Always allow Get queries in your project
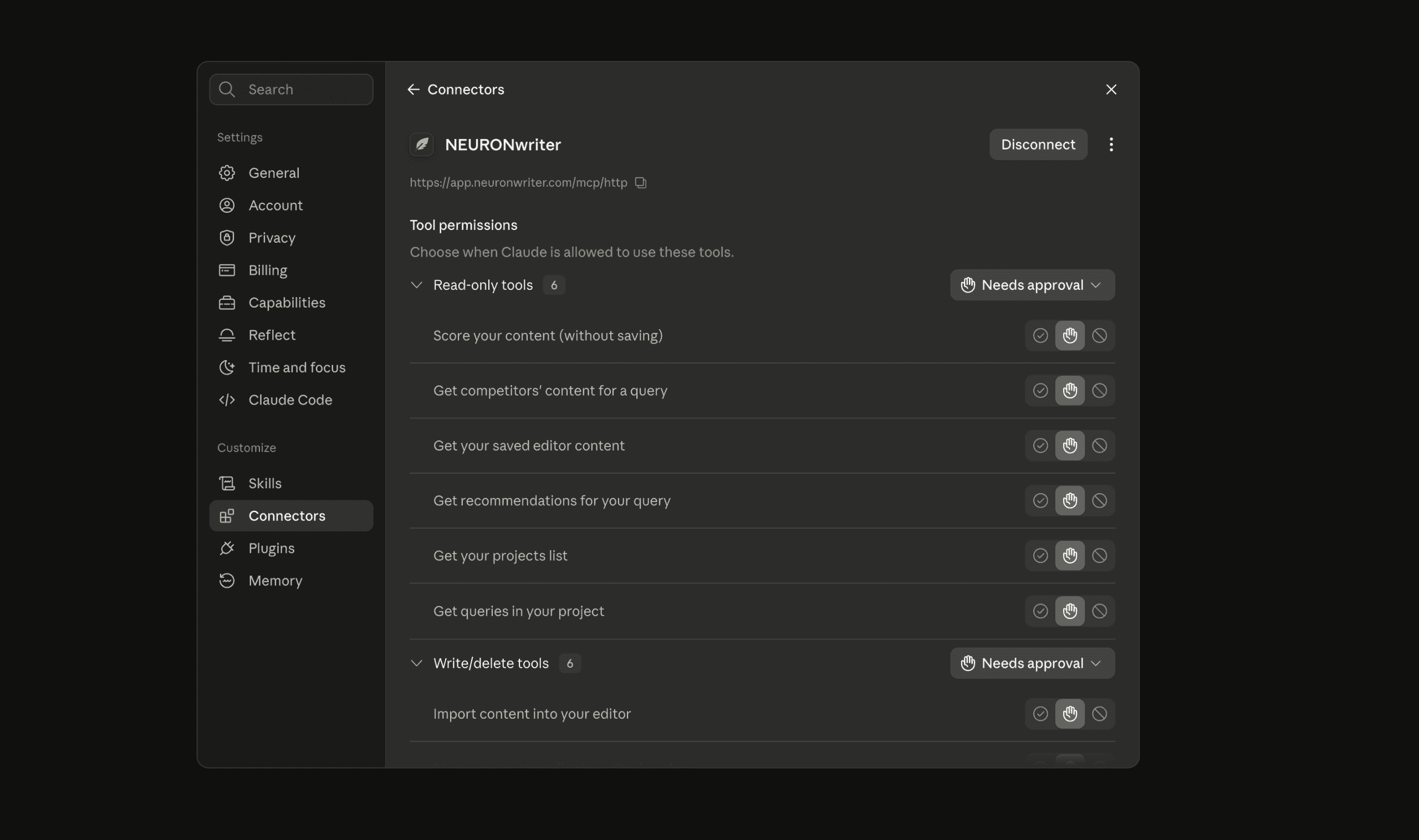The width and height of the screenshot is (1419, 840). tap(1040, 611)
